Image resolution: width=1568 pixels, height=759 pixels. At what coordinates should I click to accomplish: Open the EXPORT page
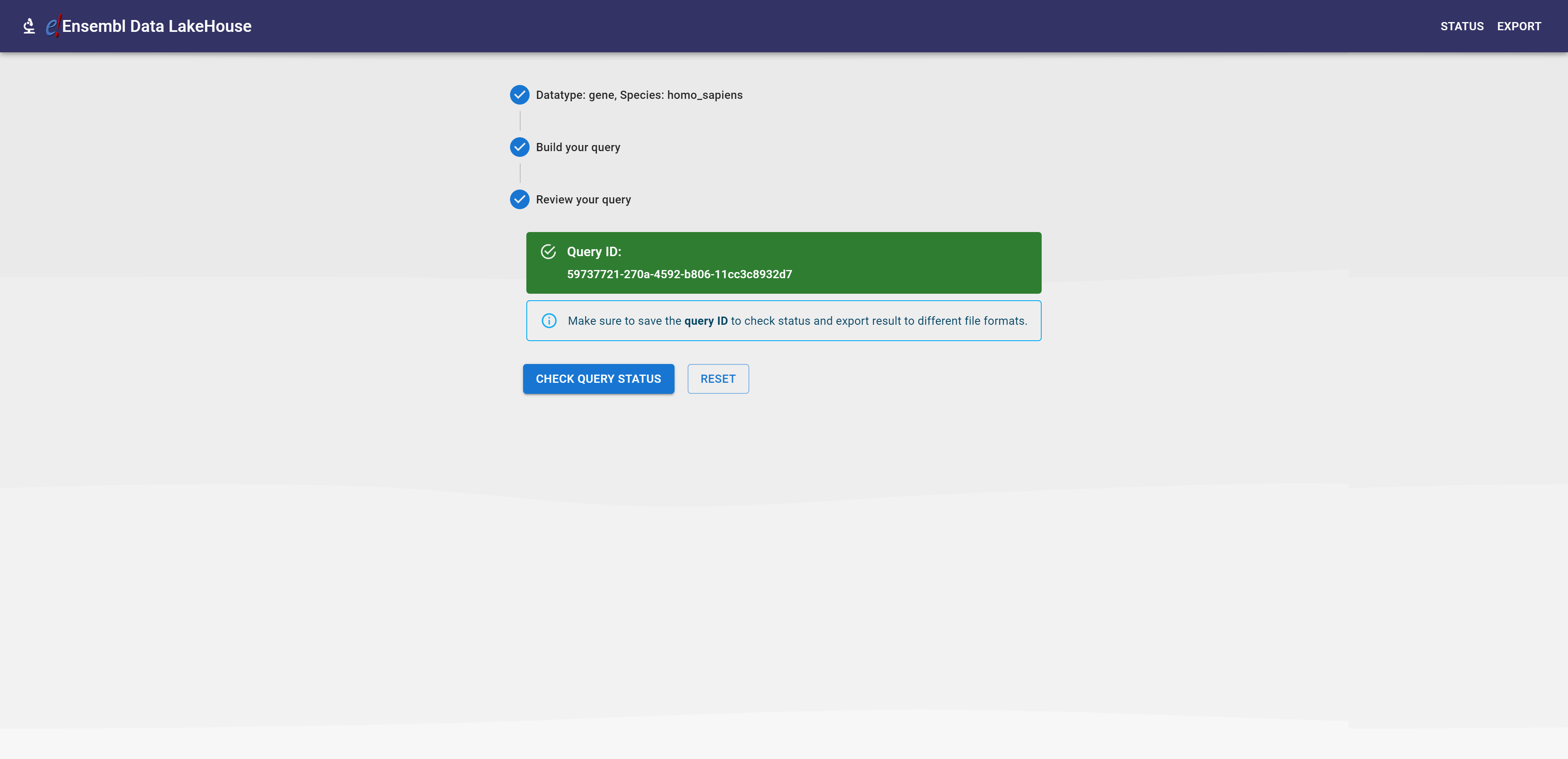1519,26
